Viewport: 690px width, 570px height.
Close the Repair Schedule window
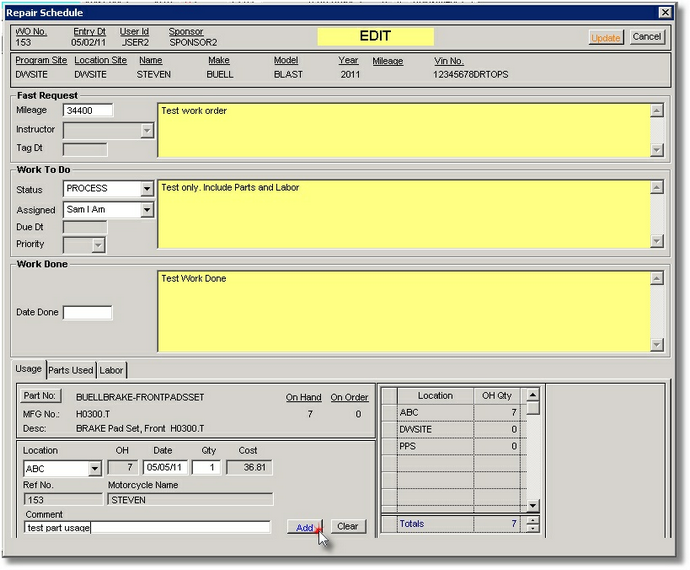pos(664,12)
